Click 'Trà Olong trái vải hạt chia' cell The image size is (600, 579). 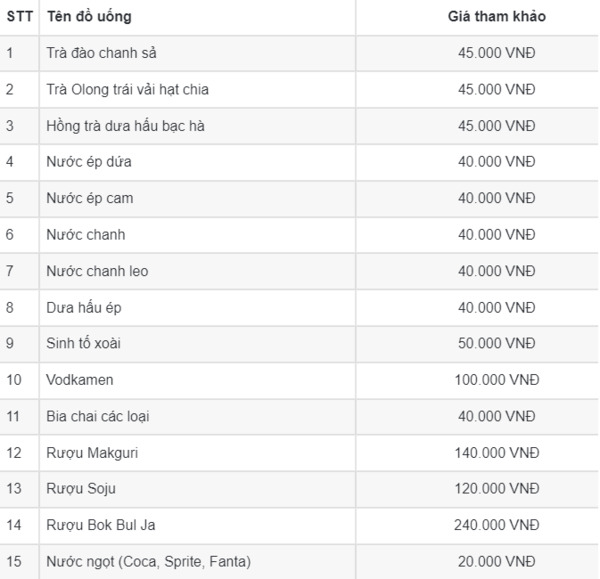127,89
